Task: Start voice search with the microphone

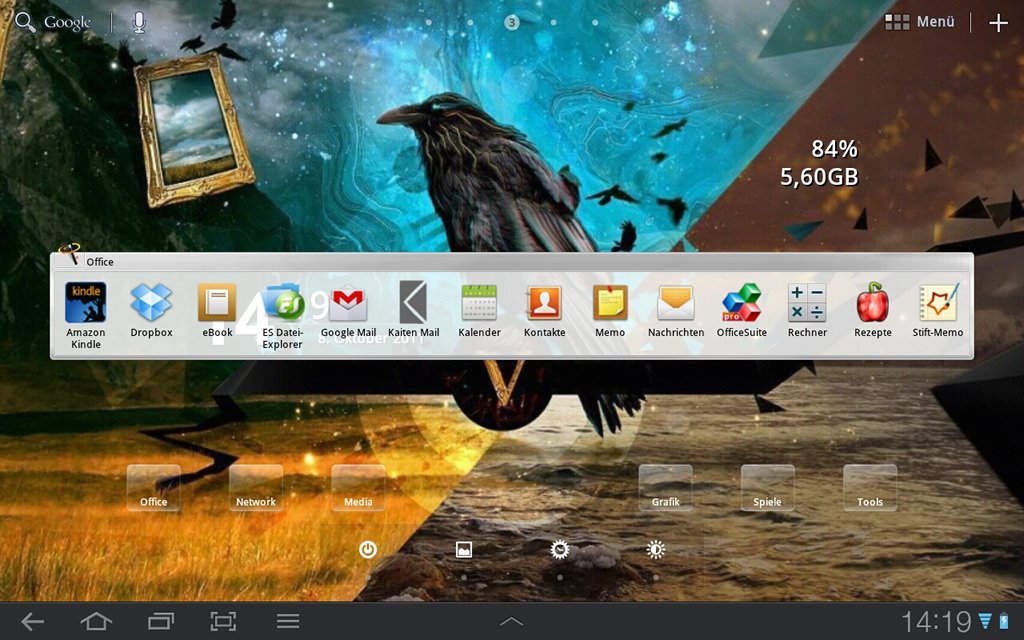Action: 138,22
